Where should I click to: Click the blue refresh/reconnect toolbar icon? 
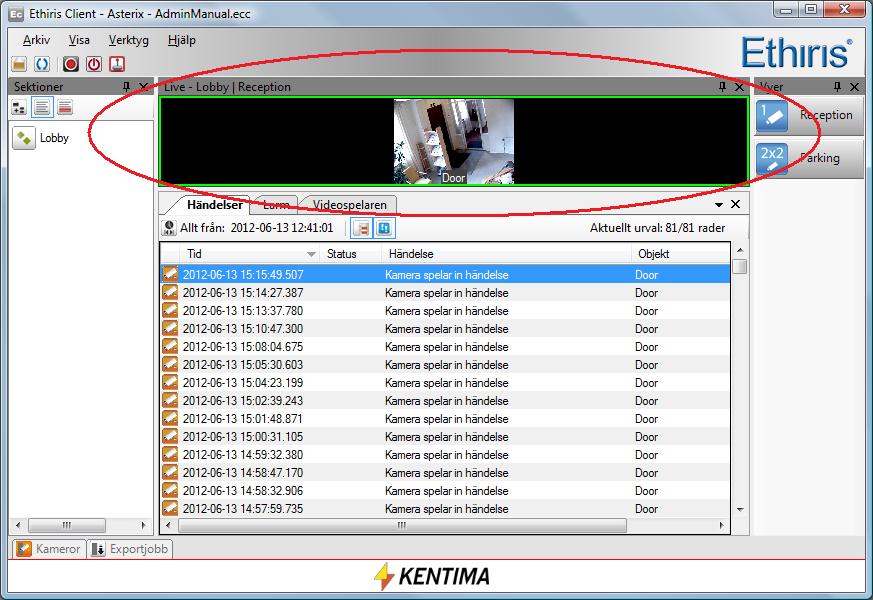[42, 64]
